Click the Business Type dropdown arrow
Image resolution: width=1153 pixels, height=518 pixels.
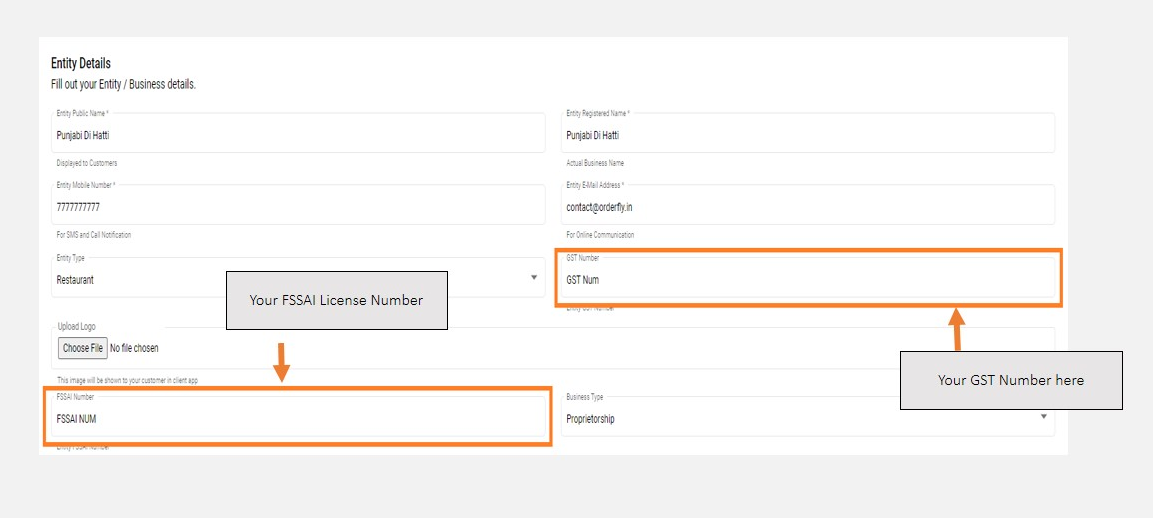click(1043, 417)
